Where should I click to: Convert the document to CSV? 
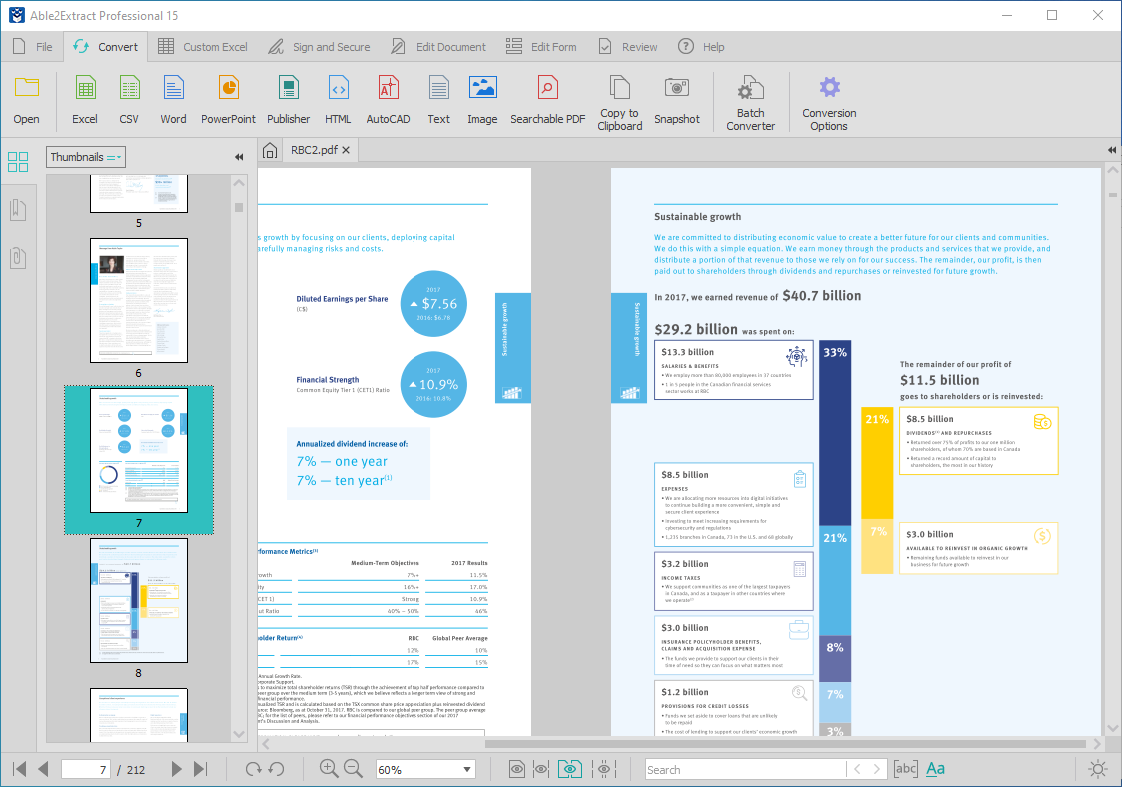[129, 100]
